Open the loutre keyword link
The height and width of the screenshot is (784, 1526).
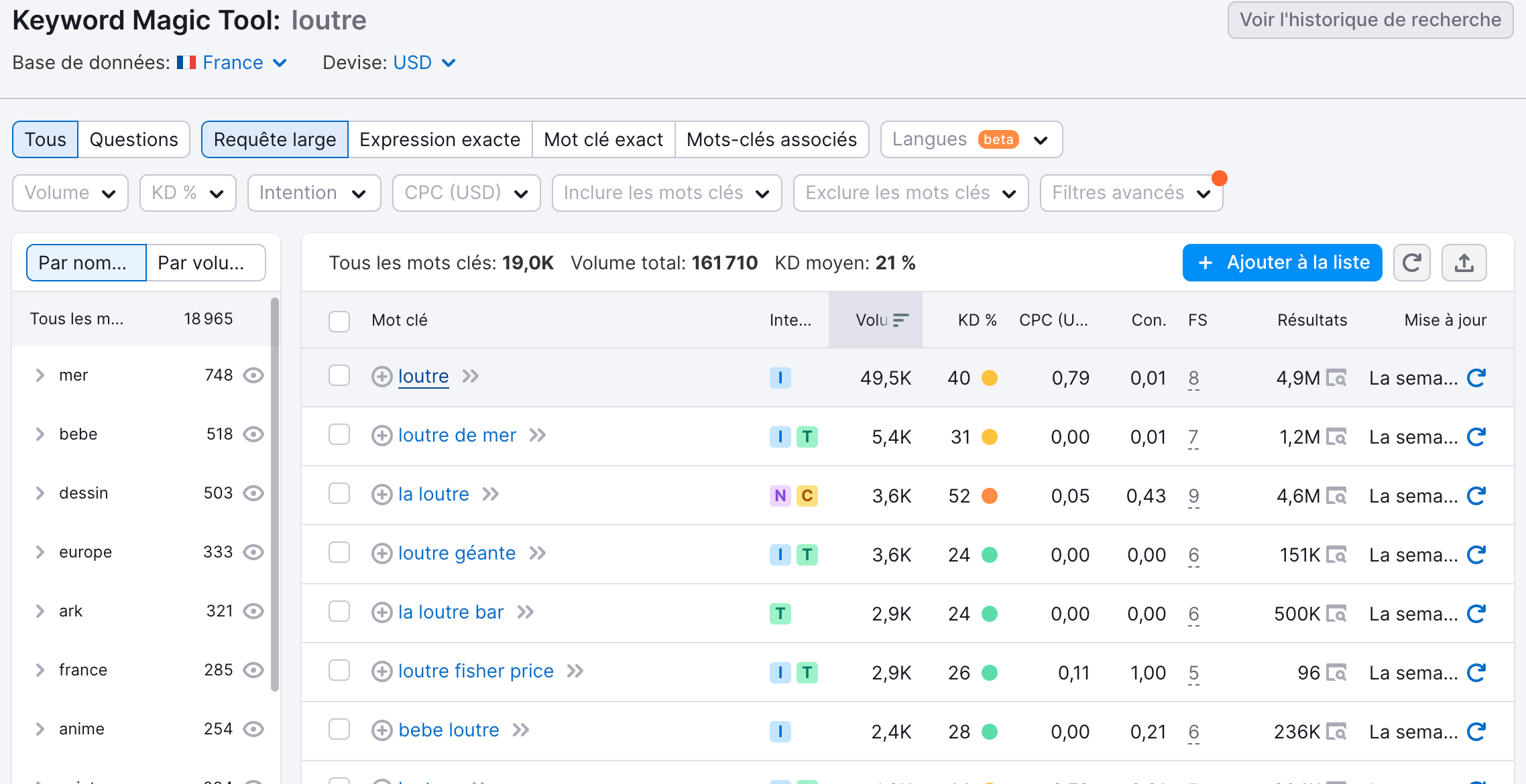pos(423,377)
